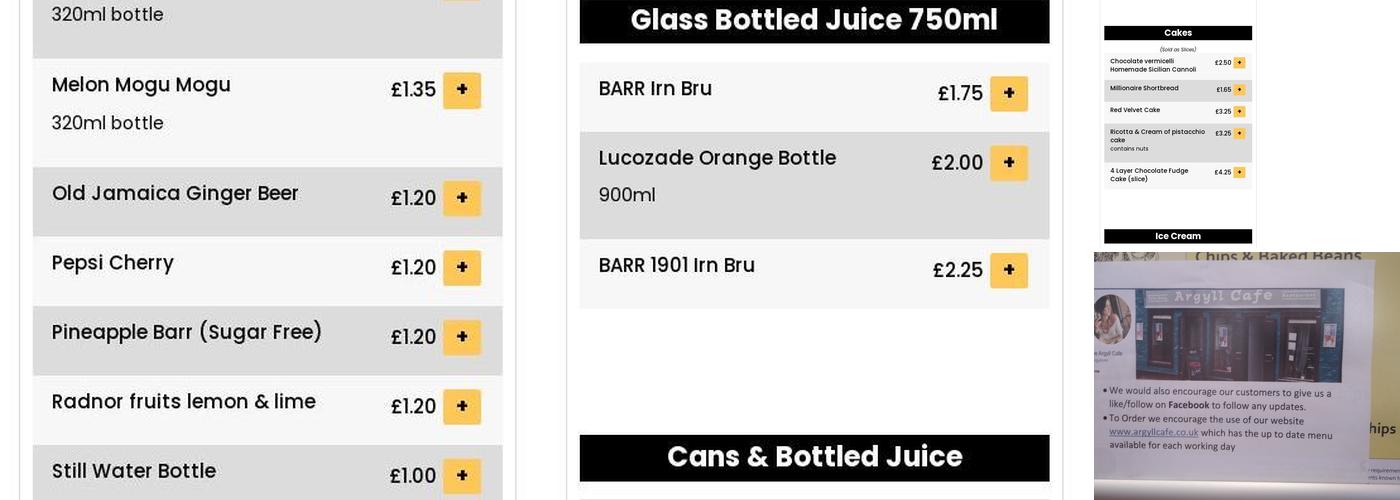Add Chocolate vermicelli Sicilian Cannoli
This screenshot has height=500, width=1400.
tap(1239, 63)
